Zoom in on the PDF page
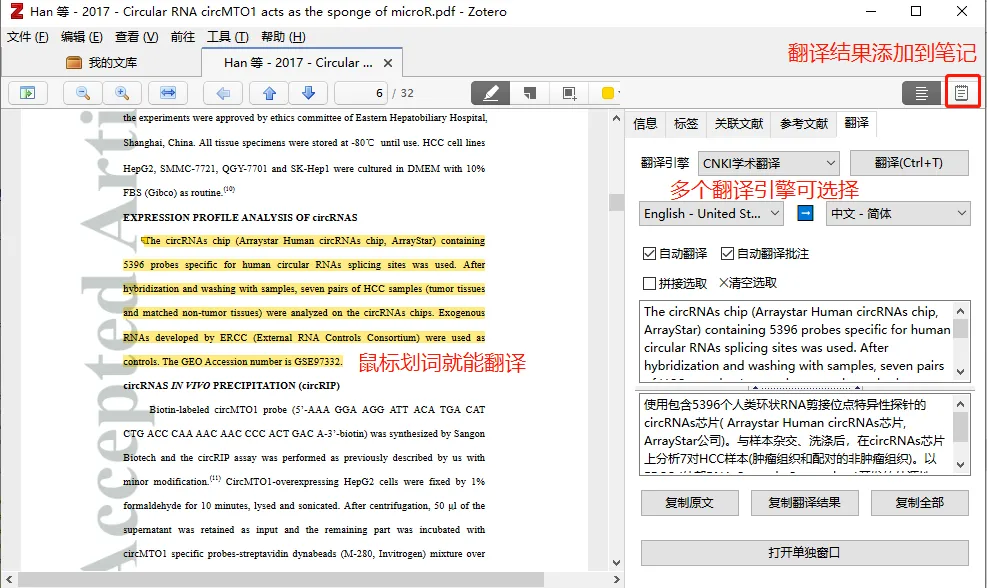Screen dimensions: 987x588 tap(122, 93)
